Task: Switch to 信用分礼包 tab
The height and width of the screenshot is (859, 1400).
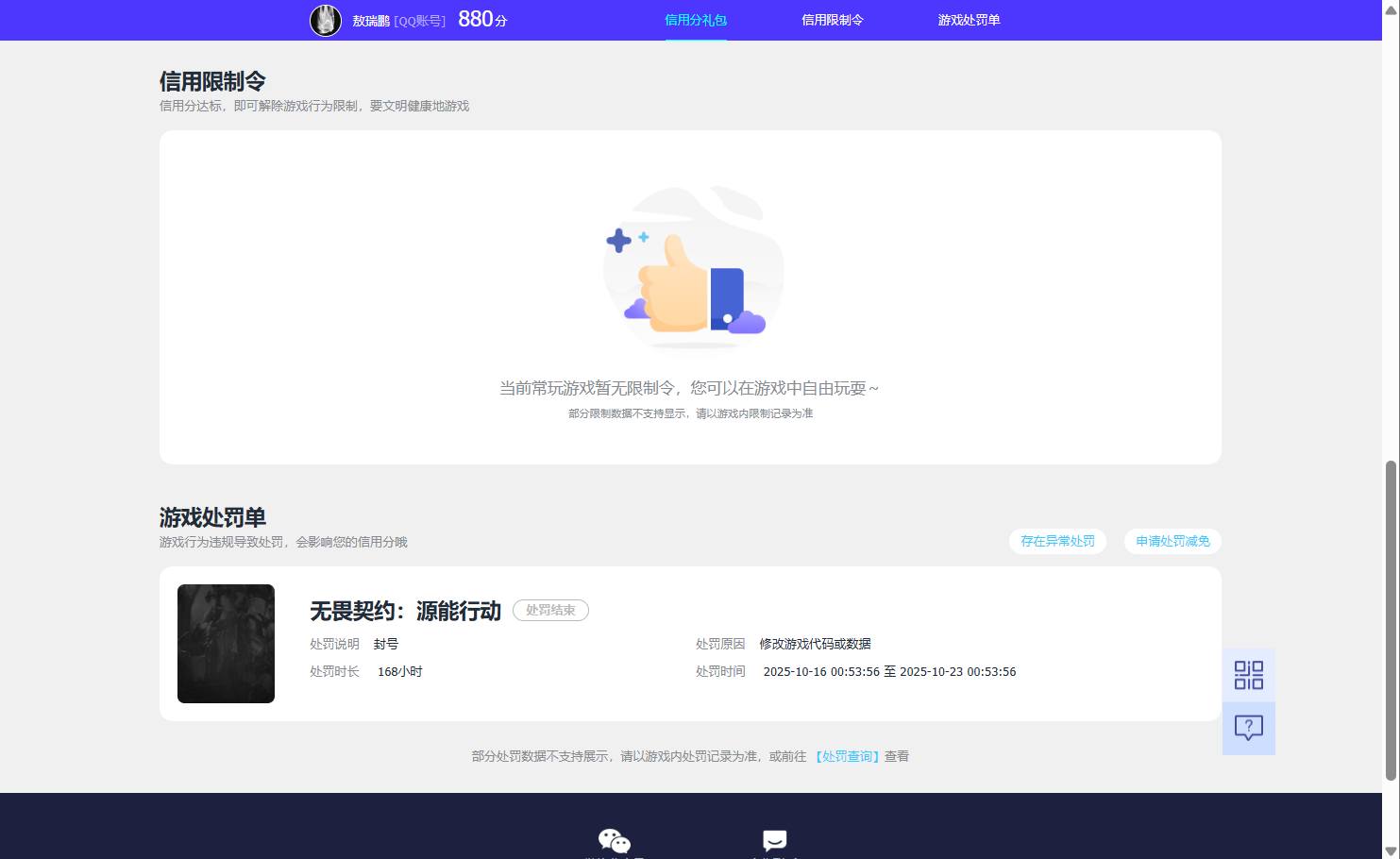Action: click(x=696, y=20)
